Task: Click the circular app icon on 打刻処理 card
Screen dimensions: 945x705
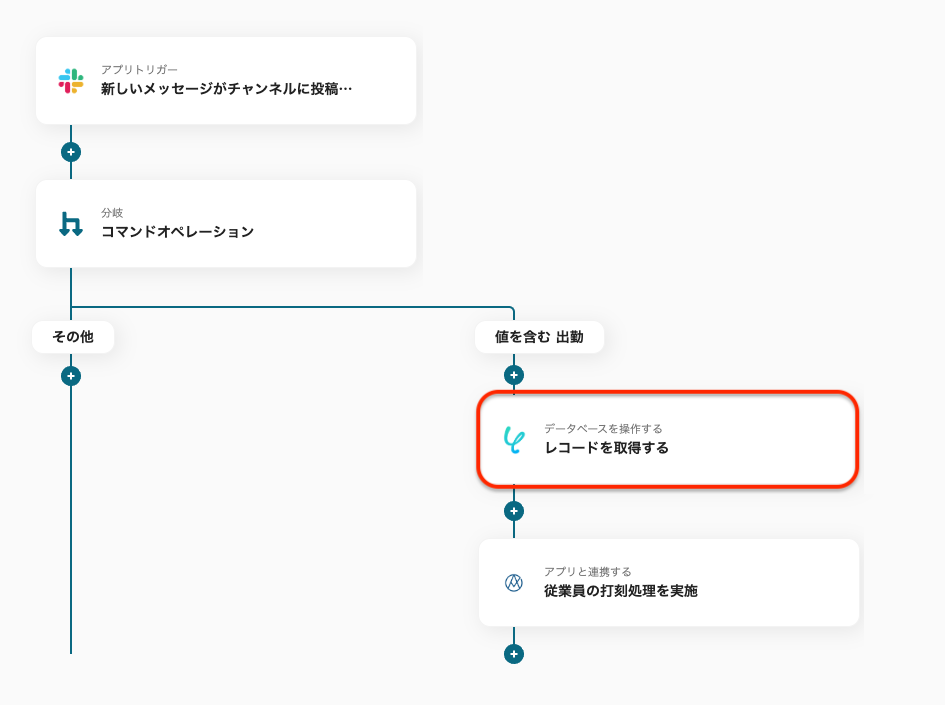Action: point(513,583)
